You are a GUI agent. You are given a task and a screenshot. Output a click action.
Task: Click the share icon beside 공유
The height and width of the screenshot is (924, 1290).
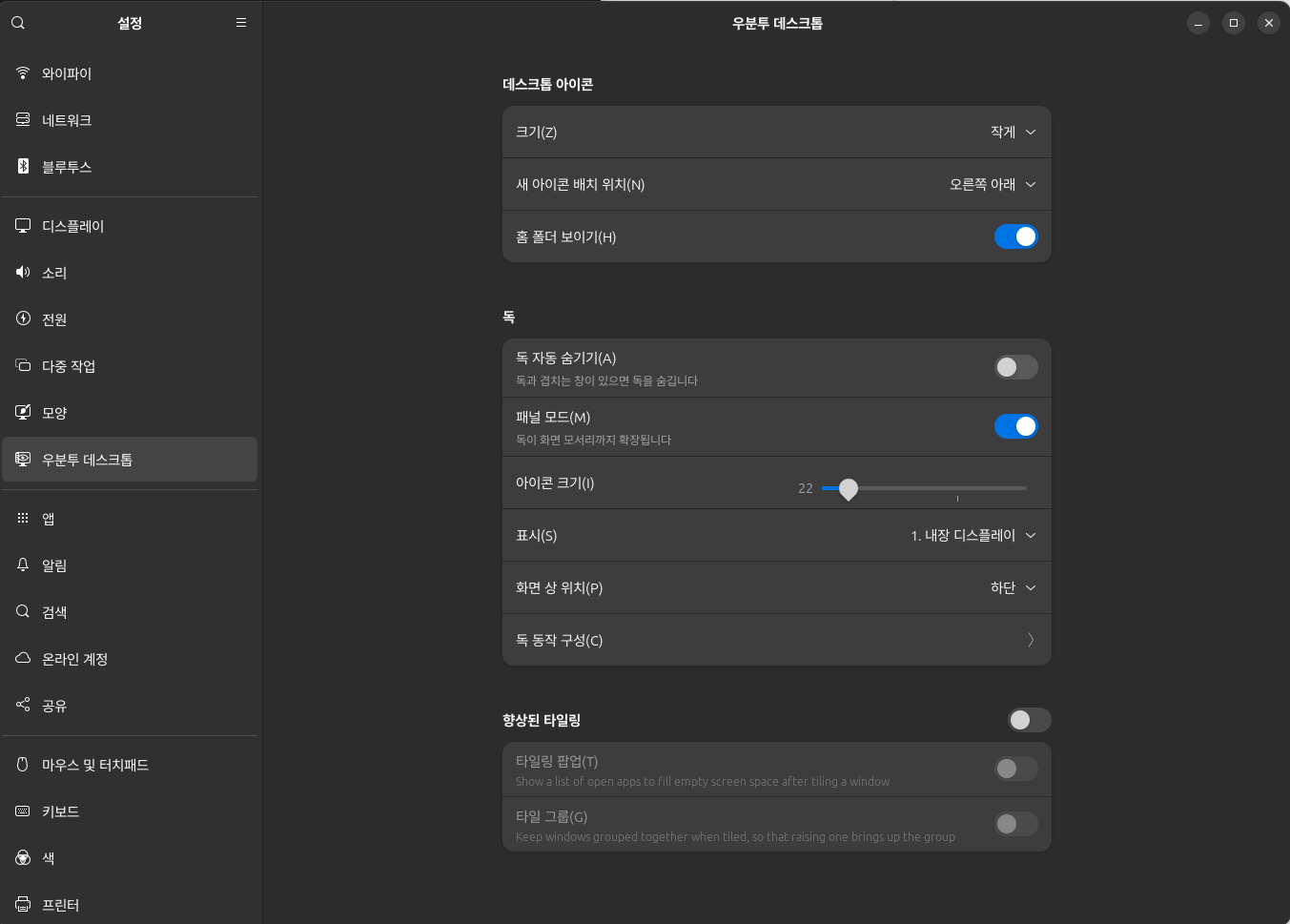coord(23,706)
